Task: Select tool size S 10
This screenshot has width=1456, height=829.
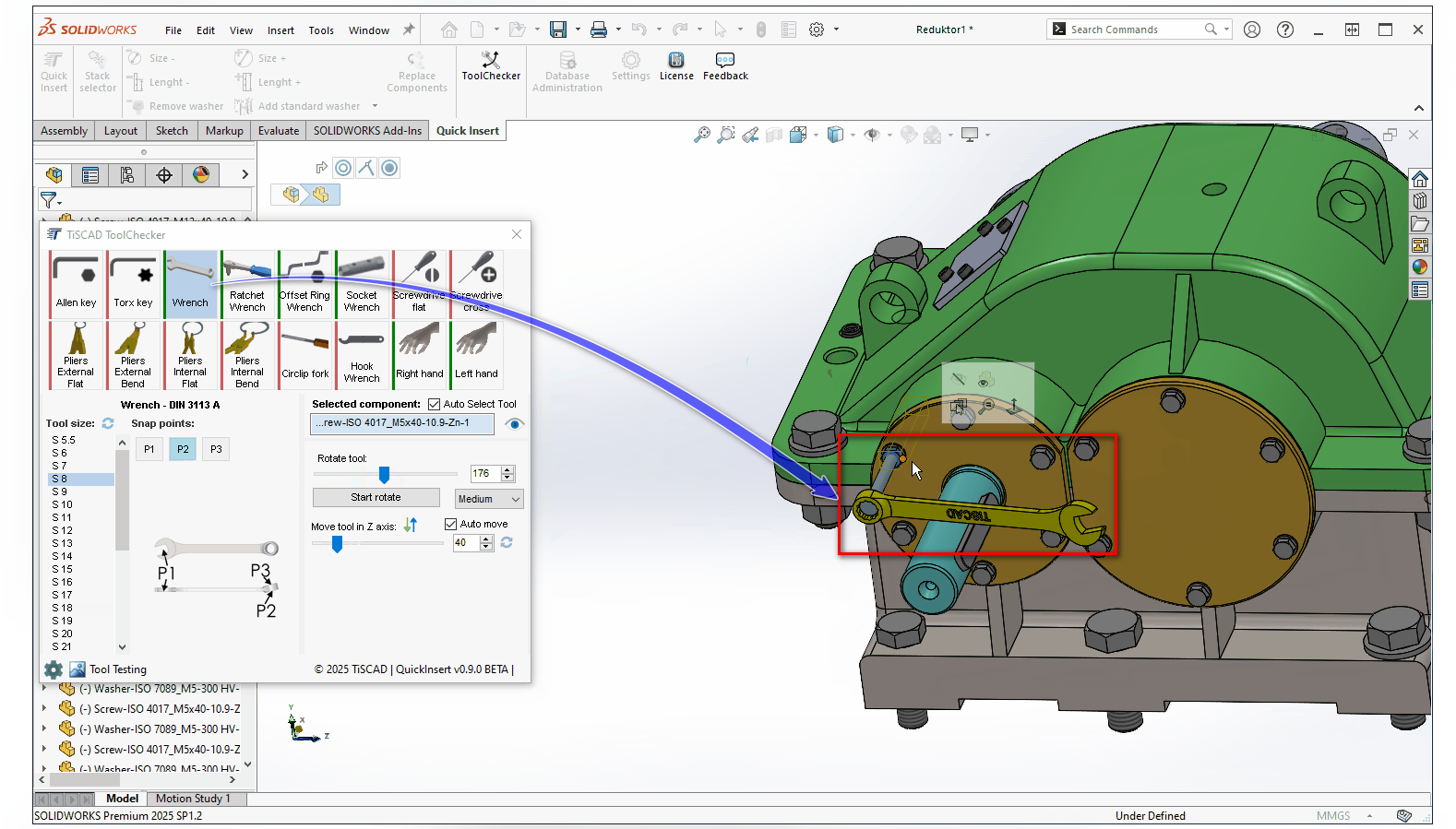Action: (x=82, y=504)
